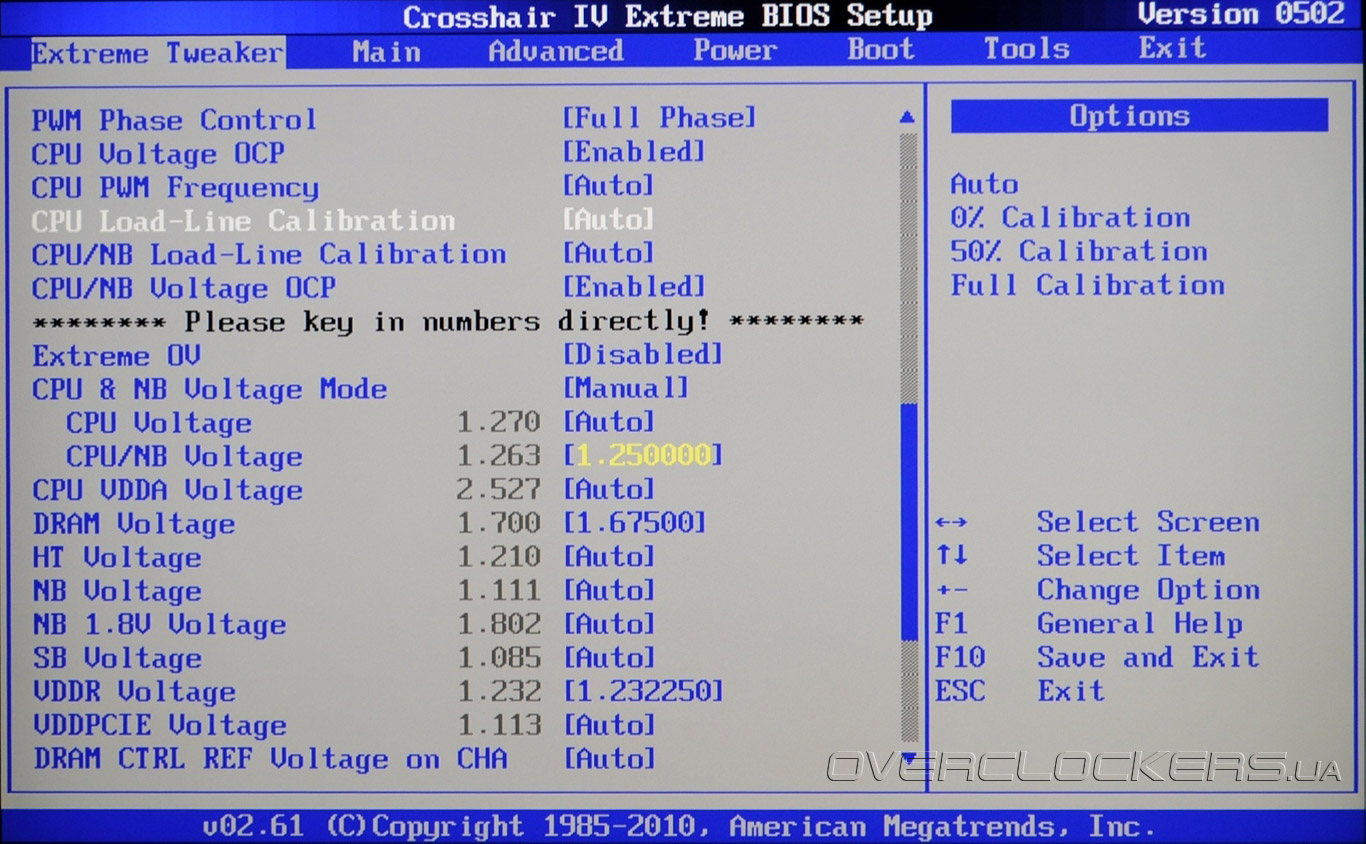
Task: Click the Version 0502 text
Action: click(x=1241, y=14)
